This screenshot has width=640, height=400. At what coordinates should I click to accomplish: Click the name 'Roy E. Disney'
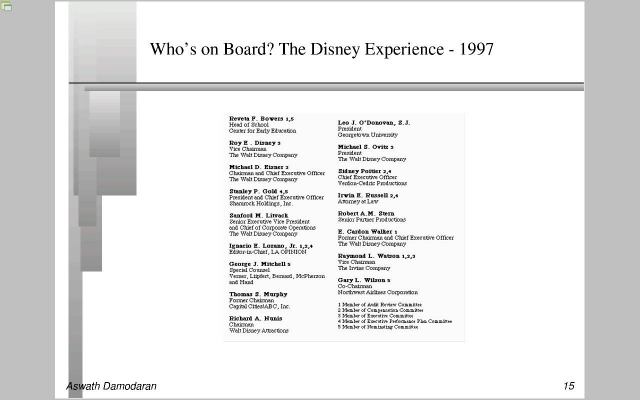click(x=252, y=143)
